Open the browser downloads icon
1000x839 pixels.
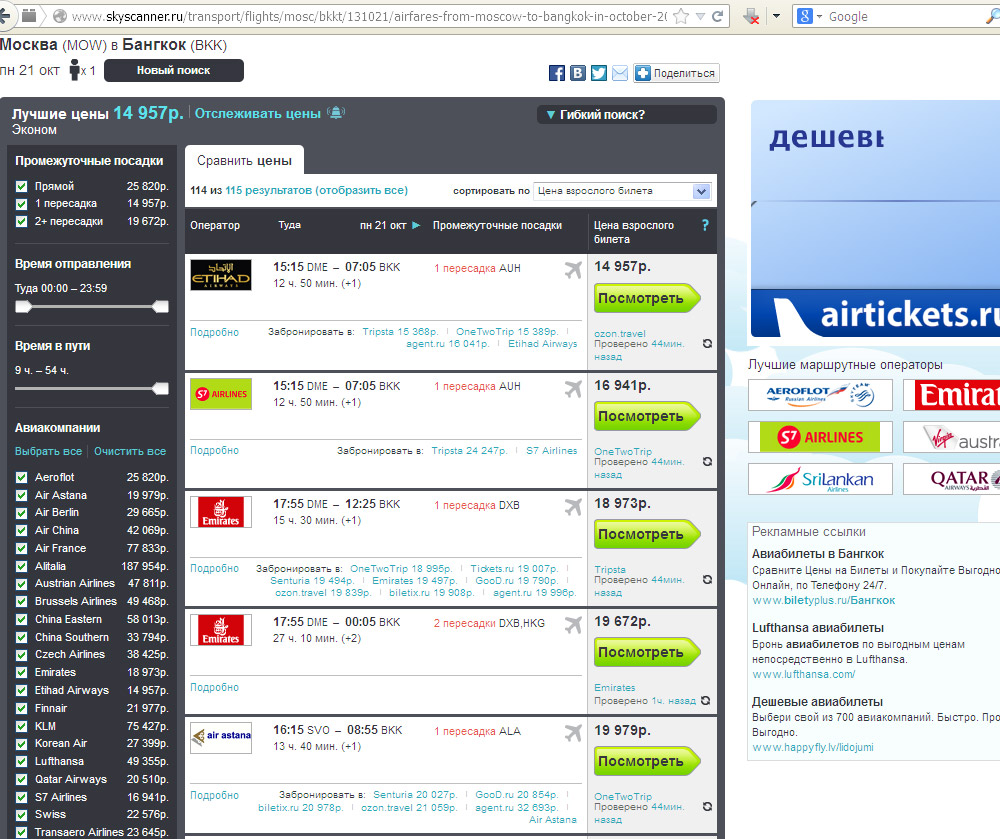(x=751, y=17)
